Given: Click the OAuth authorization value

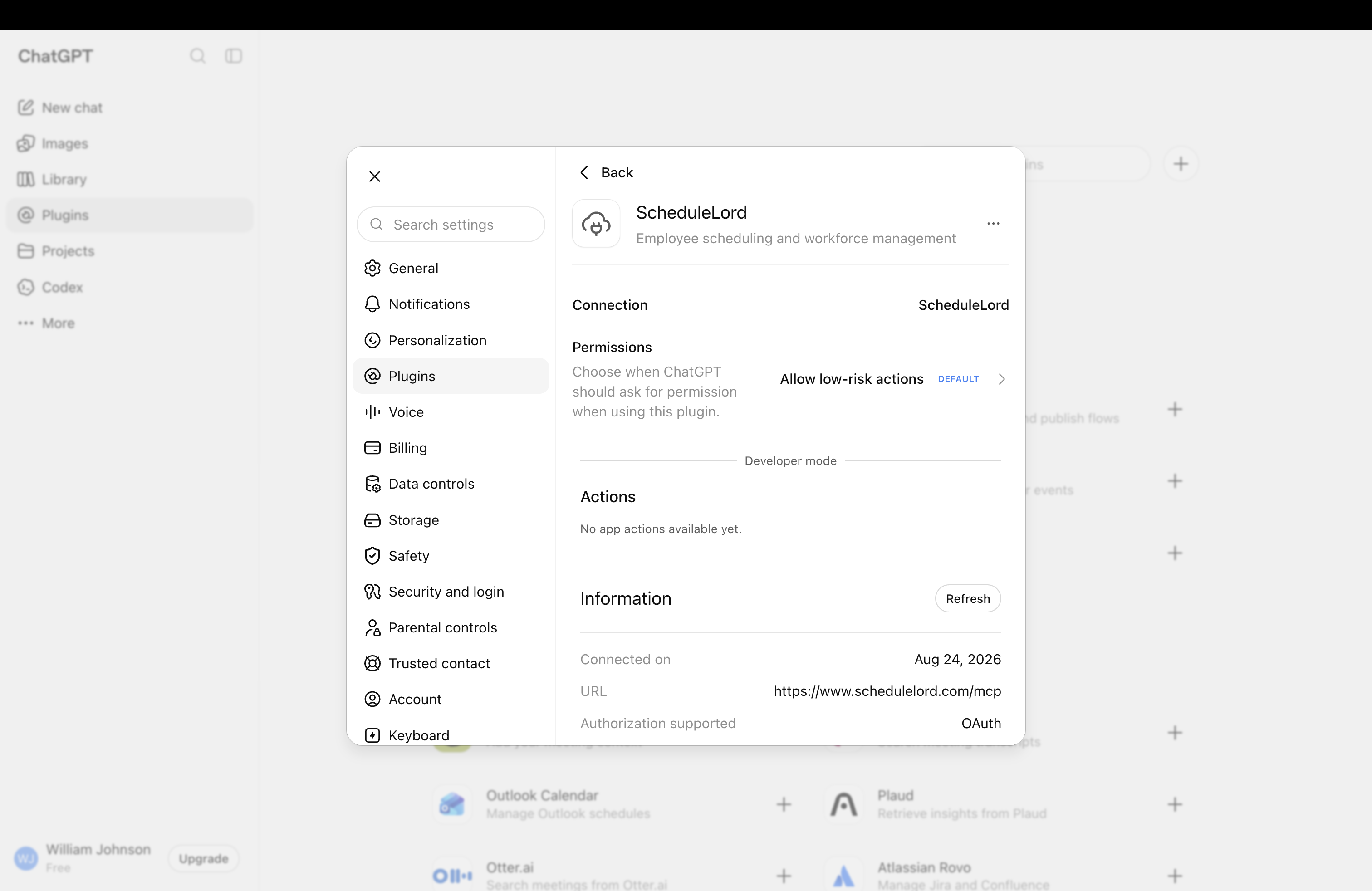Looking at the screenshot, I should (981, 723).
